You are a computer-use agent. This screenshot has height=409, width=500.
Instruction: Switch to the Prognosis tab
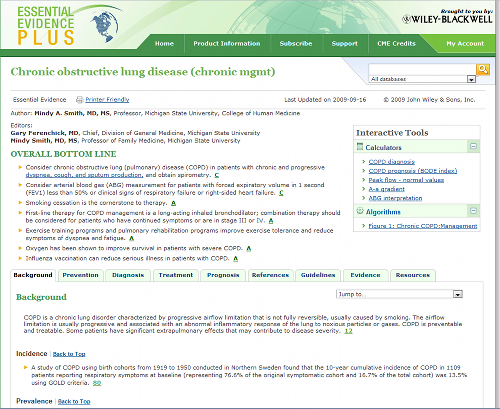[x=223, y=275]
